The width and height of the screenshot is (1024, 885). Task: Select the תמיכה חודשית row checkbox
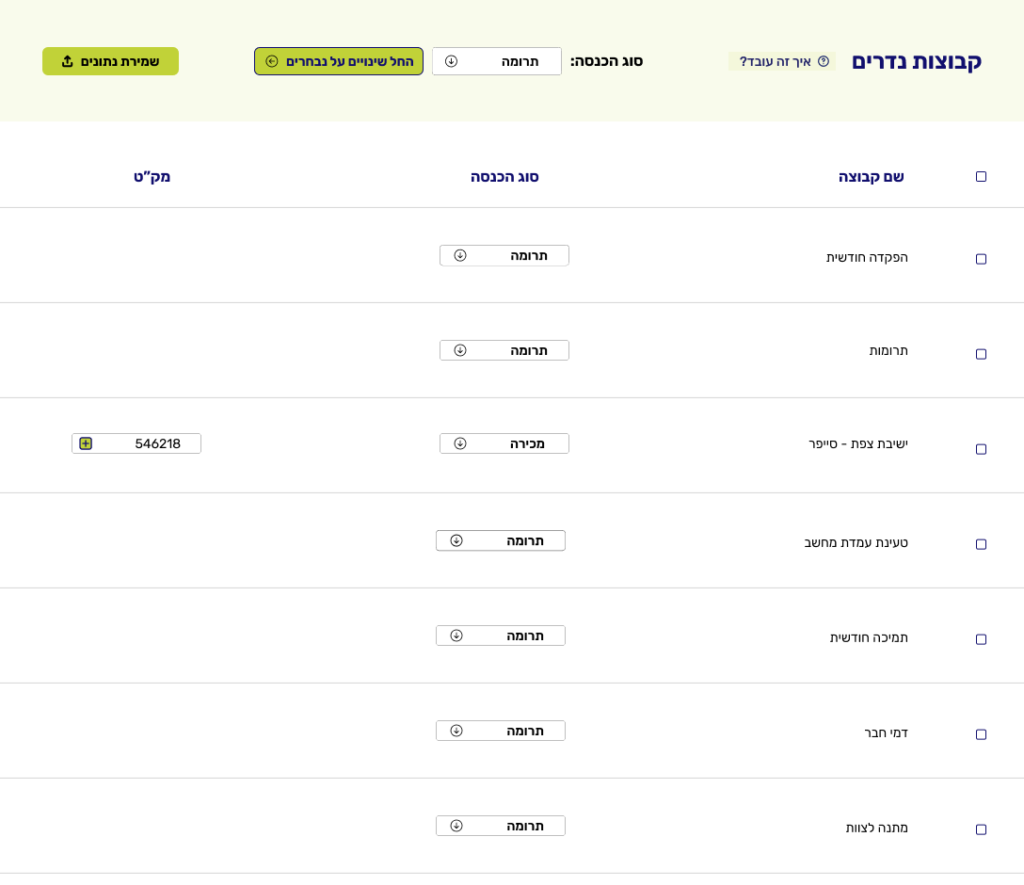click(x=981, y=639)
